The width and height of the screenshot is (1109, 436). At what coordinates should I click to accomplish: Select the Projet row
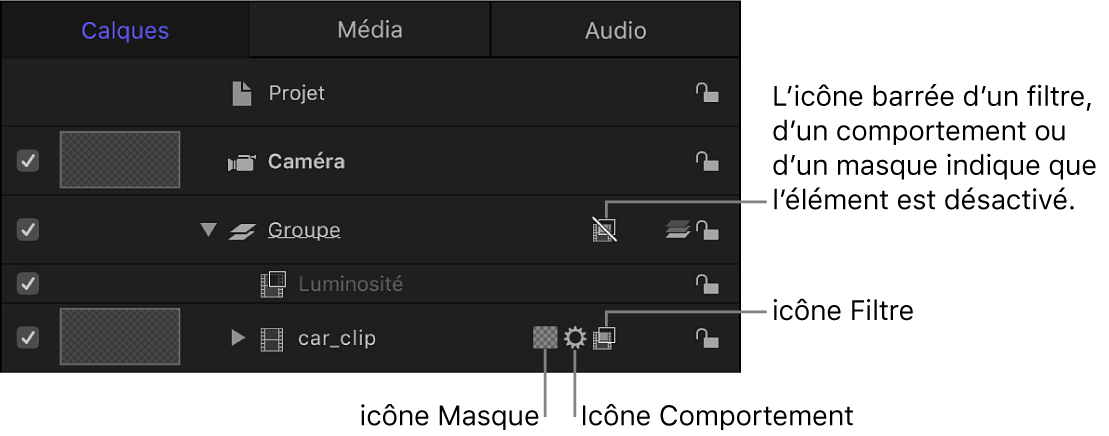click(x=297, y=94)
